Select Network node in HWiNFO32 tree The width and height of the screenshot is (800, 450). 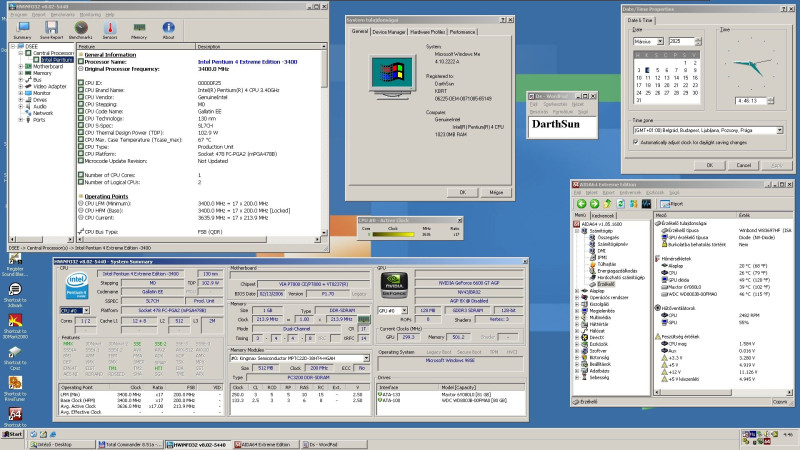43,113
